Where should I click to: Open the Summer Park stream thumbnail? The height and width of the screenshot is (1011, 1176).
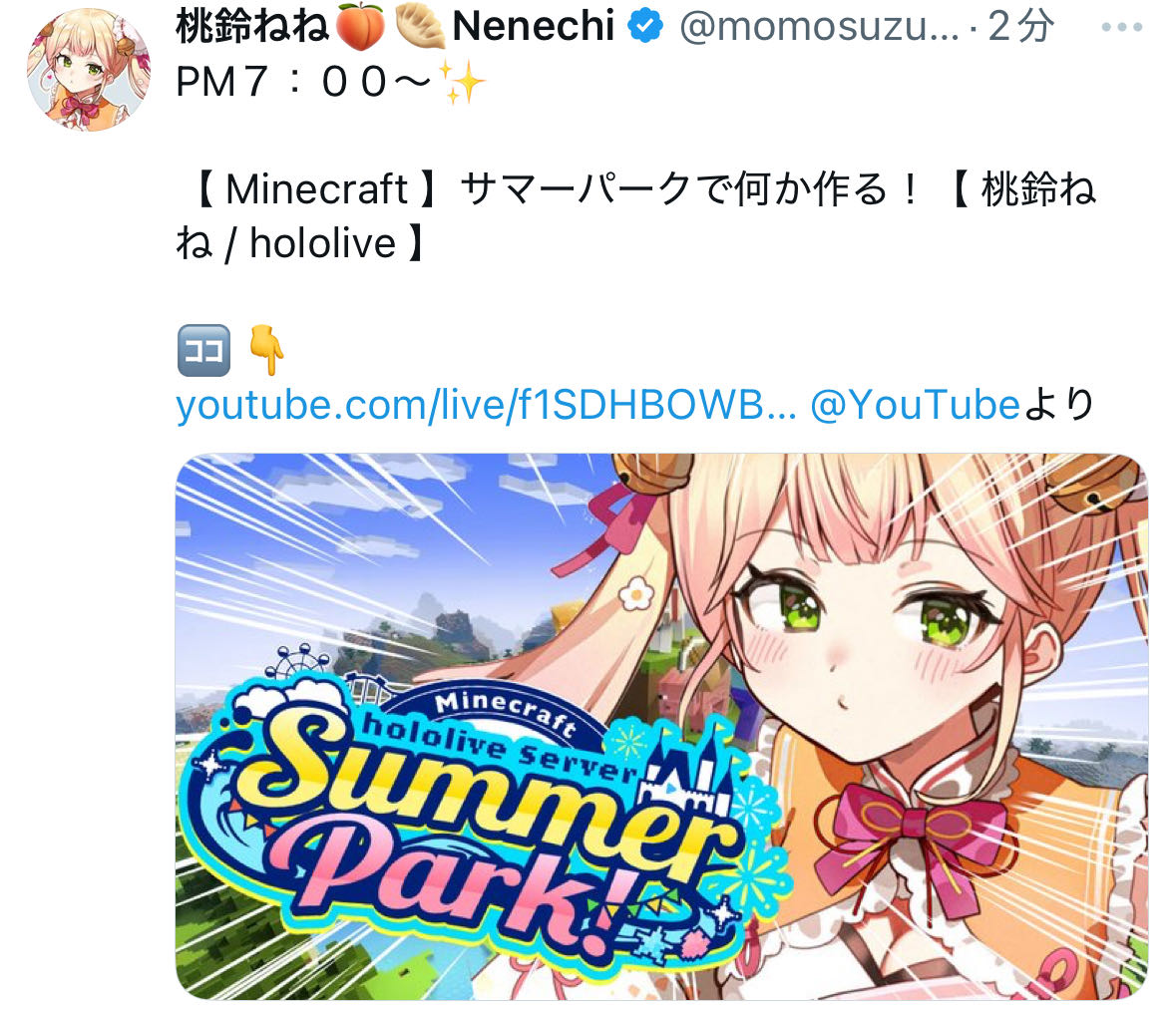661,726
